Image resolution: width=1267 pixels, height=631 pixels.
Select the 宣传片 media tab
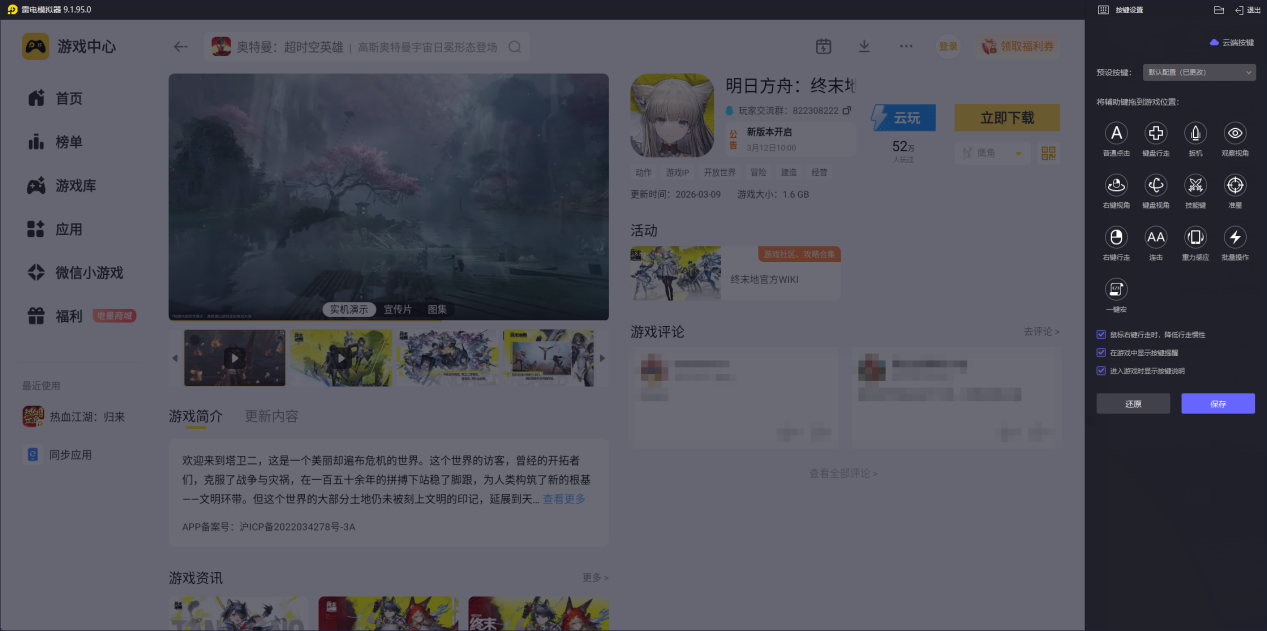(398, 309)
